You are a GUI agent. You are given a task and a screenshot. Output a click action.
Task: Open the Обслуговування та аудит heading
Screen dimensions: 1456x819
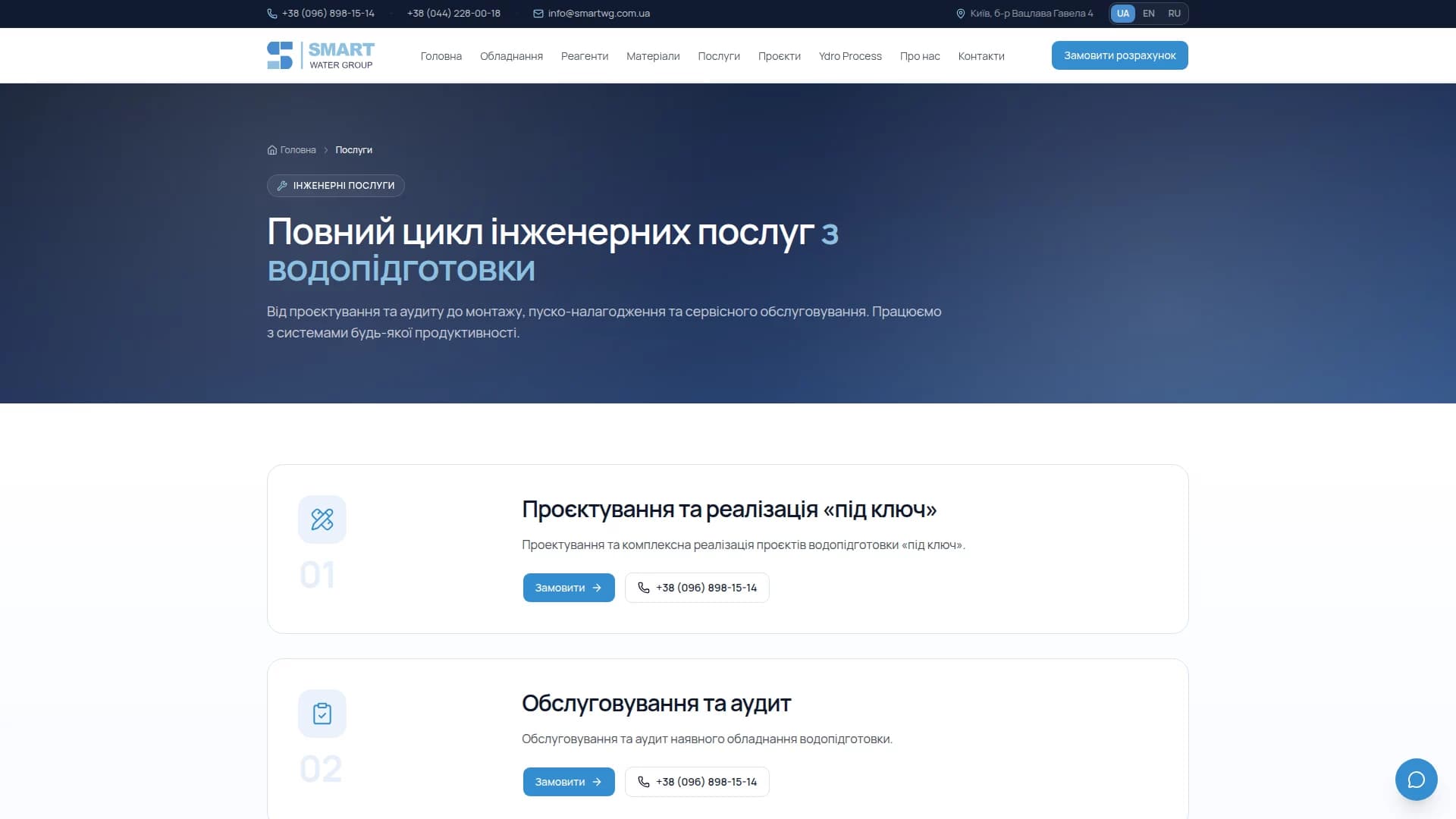(657, 704)
